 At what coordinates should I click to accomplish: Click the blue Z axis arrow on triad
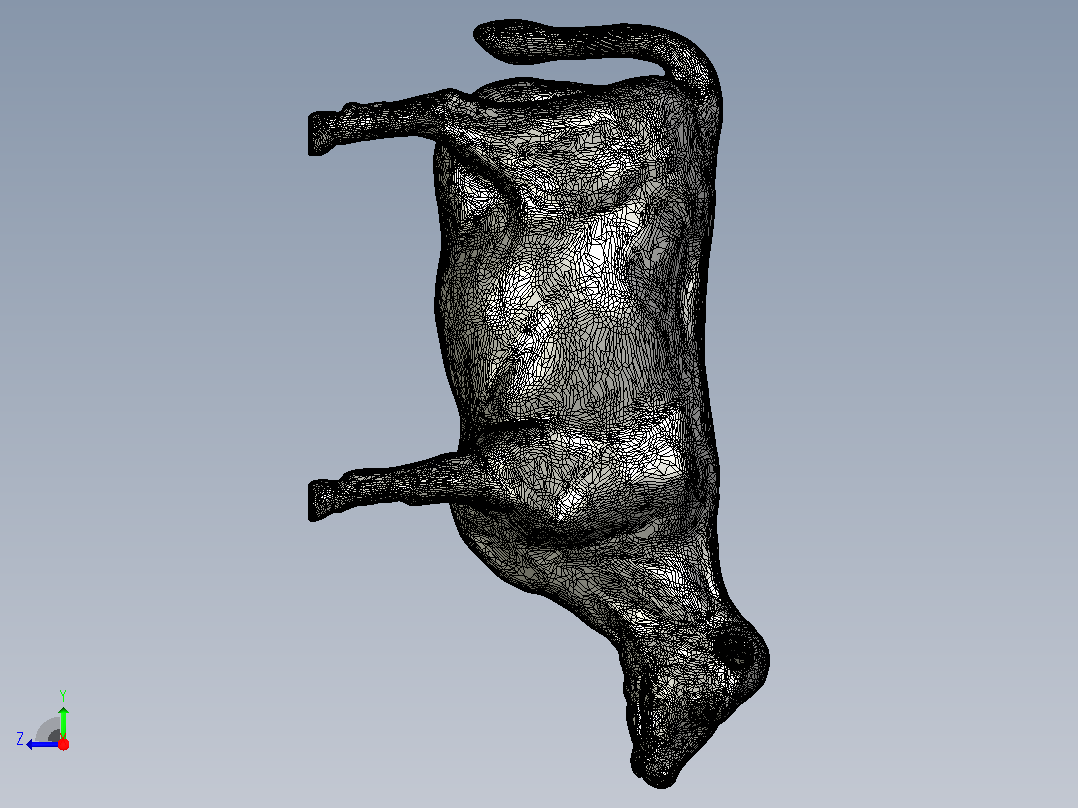(x=42, y=745)
